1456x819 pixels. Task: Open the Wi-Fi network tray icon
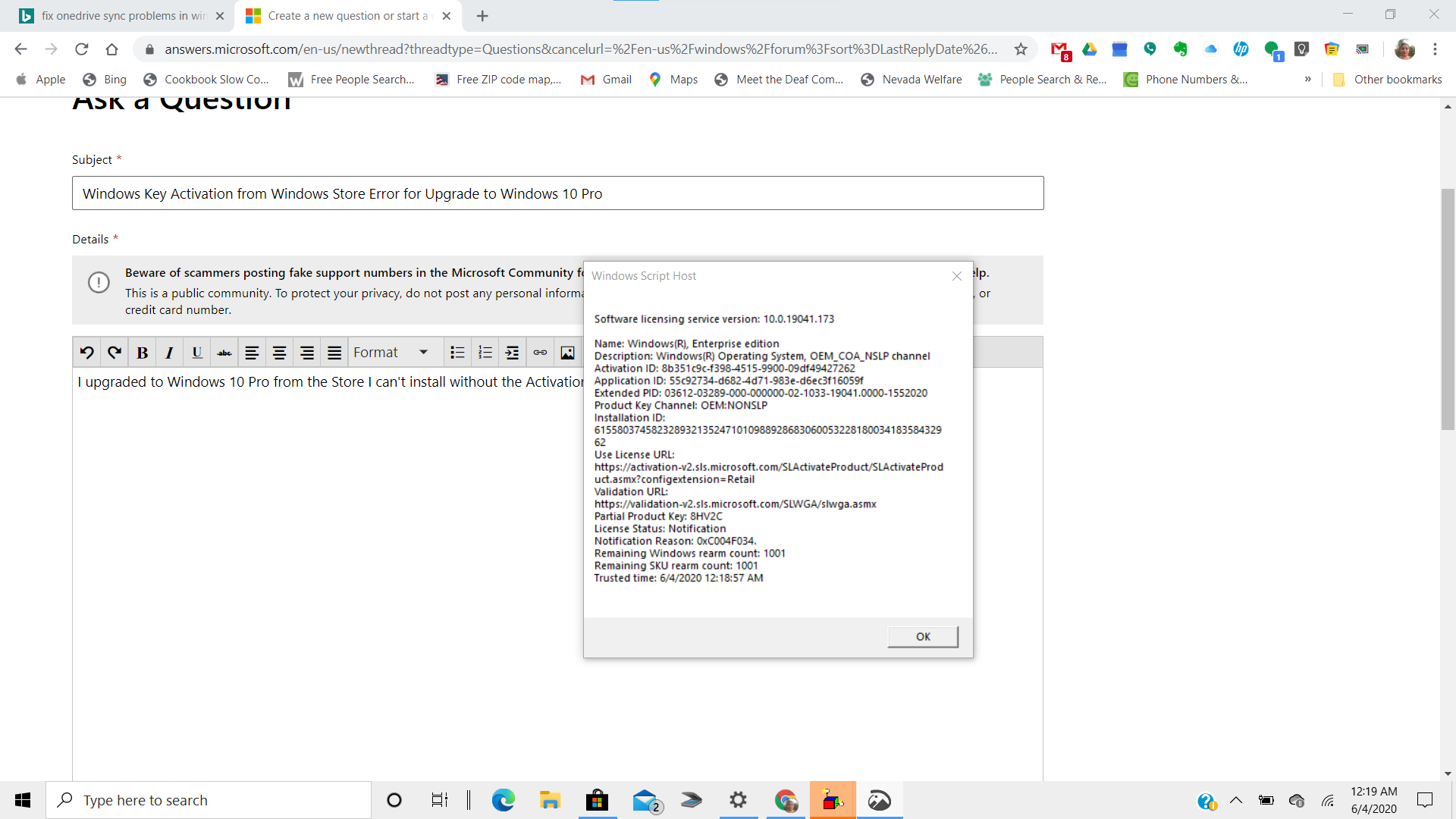[1327, 800]
